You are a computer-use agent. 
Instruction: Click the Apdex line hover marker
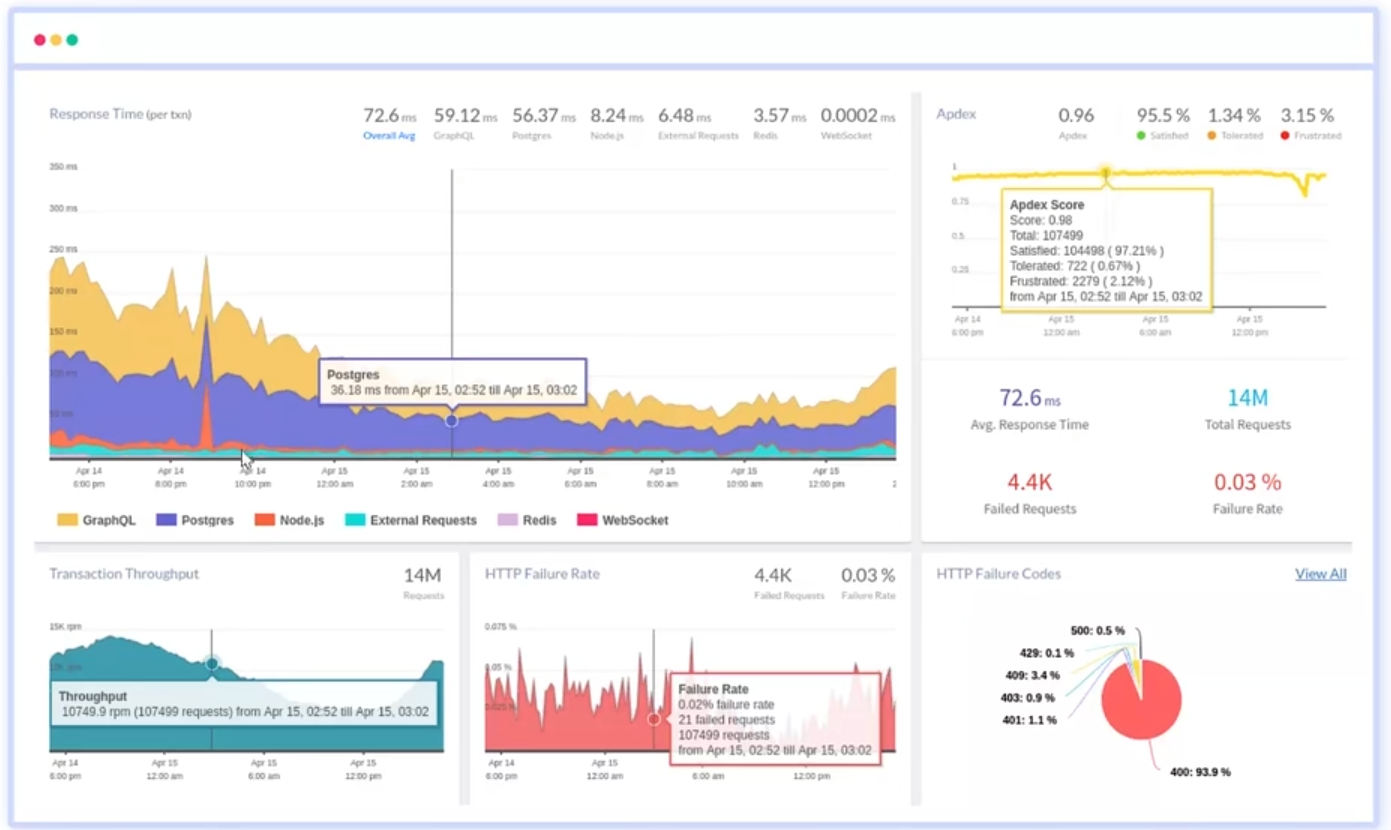tap(1106, 173)
